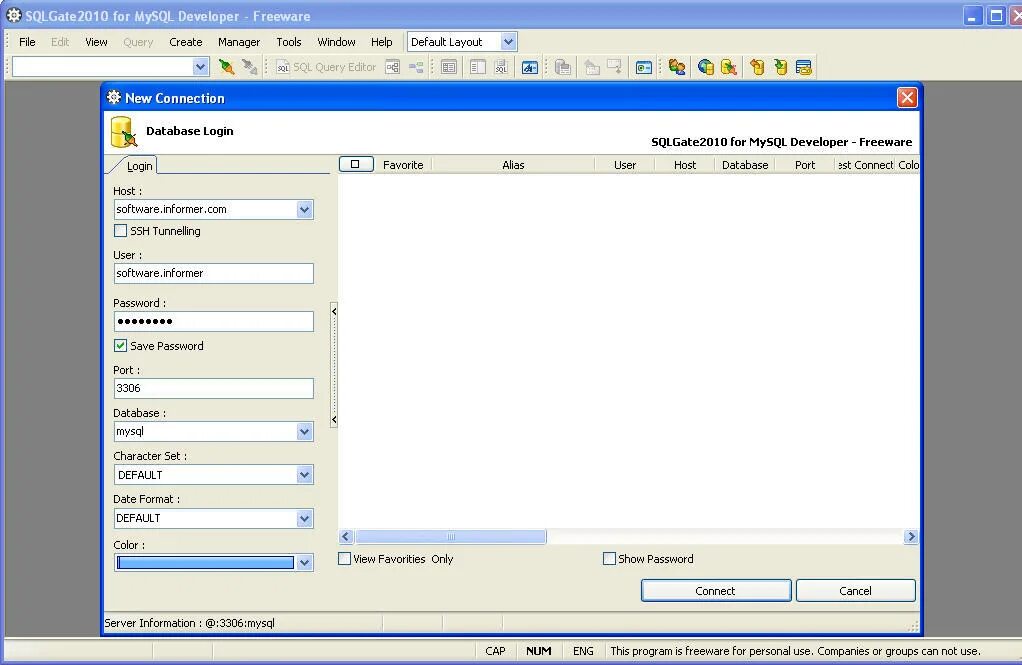Screen dimensions: 1022x665
Task: Click the New Connection gear title icon
Action: 114,97
